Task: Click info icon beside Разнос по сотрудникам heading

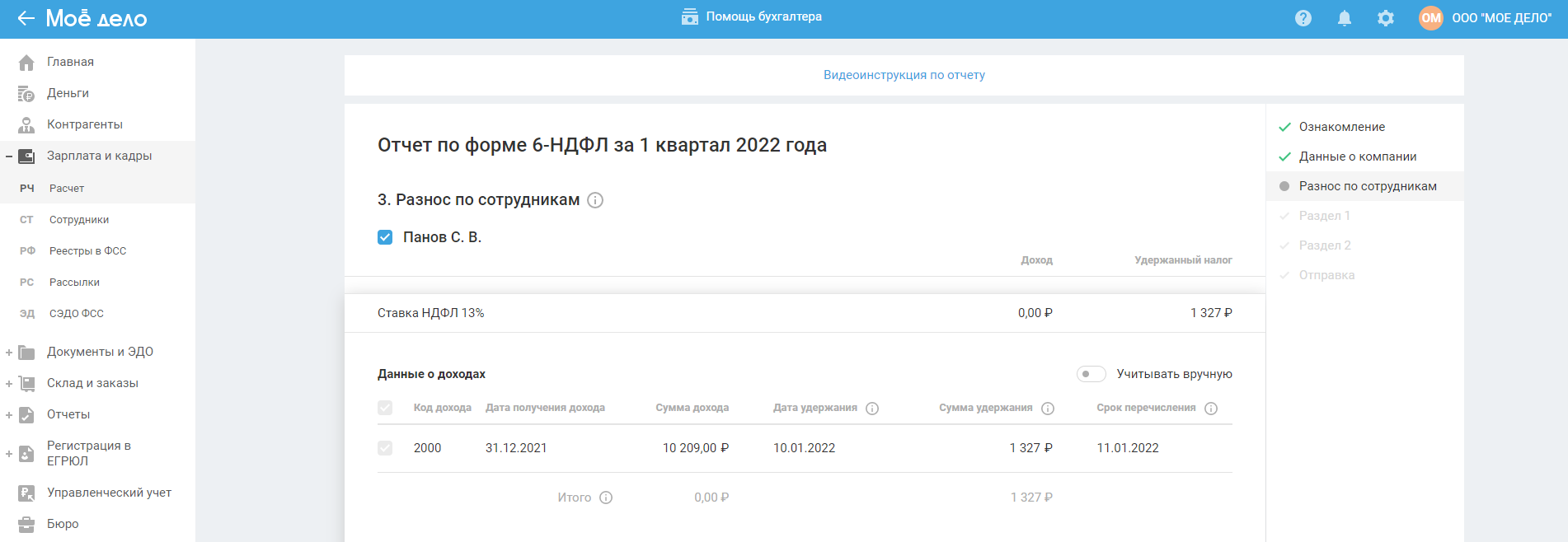Action: pyautogui.click(x=595, y=200)
